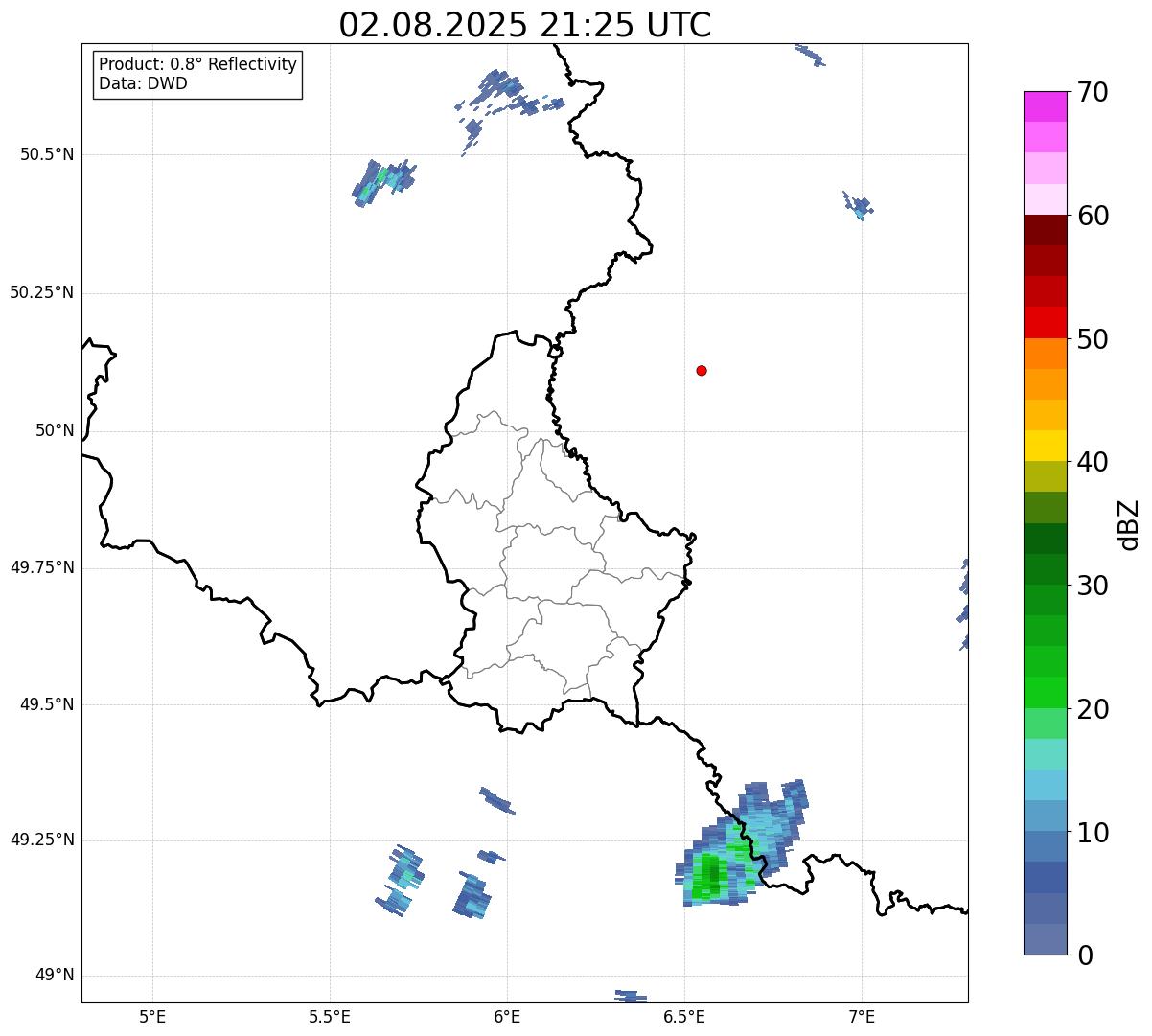The image size is (1152, 1036).
Task: Click the Data: DWD line in legend box
Action: coord(143,83)
